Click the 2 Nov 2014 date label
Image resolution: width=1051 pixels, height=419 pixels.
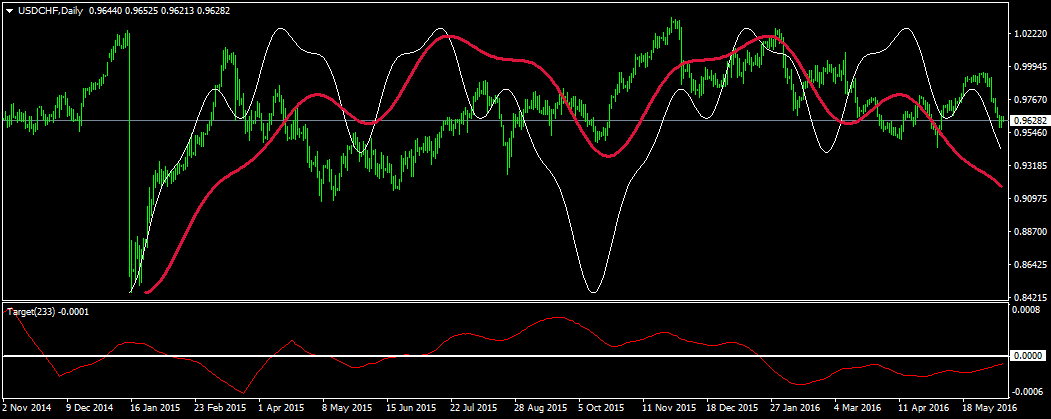27,408
